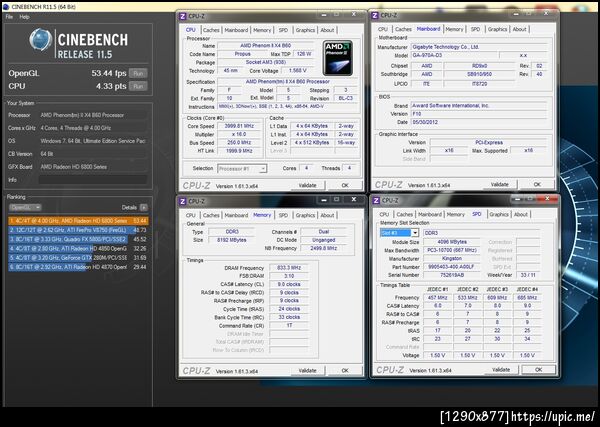Click Validate in the SPD window

click(501, 370)
